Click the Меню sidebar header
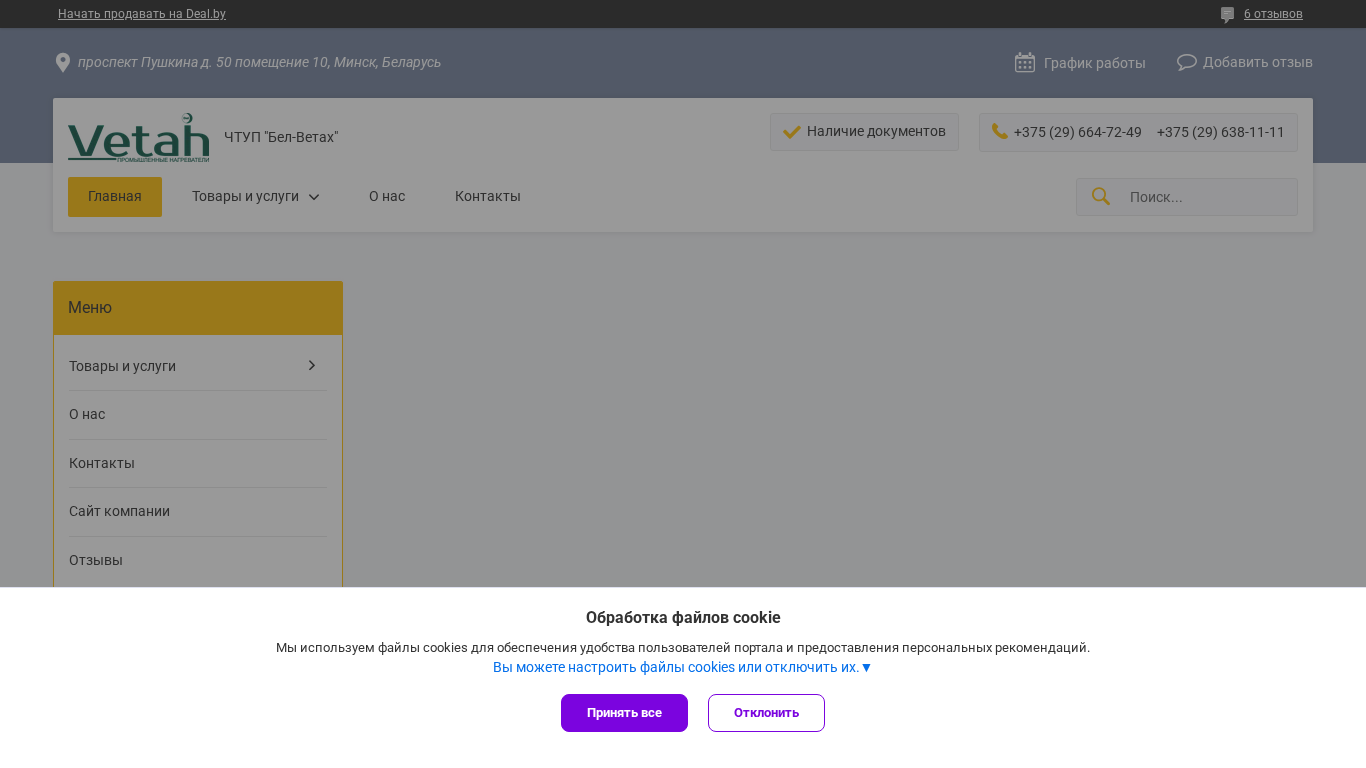1366x768 pixels. coord(198,308)
